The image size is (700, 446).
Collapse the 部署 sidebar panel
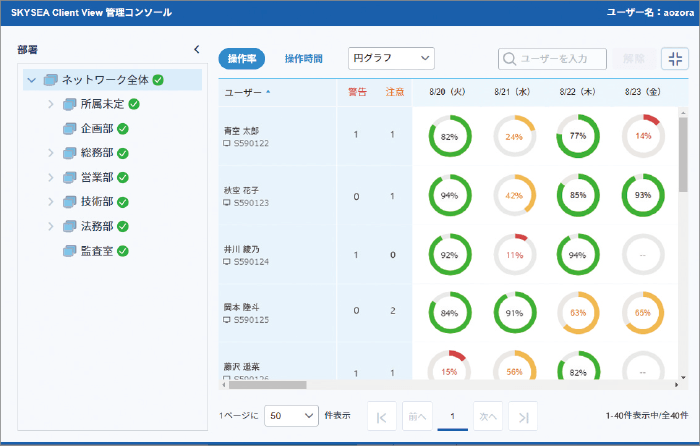point(196,49)
